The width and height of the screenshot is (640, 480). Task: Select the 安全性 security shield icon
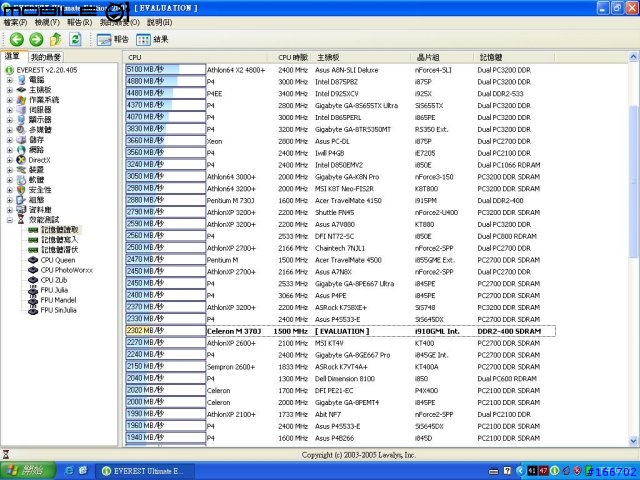(x=22, y=190)
